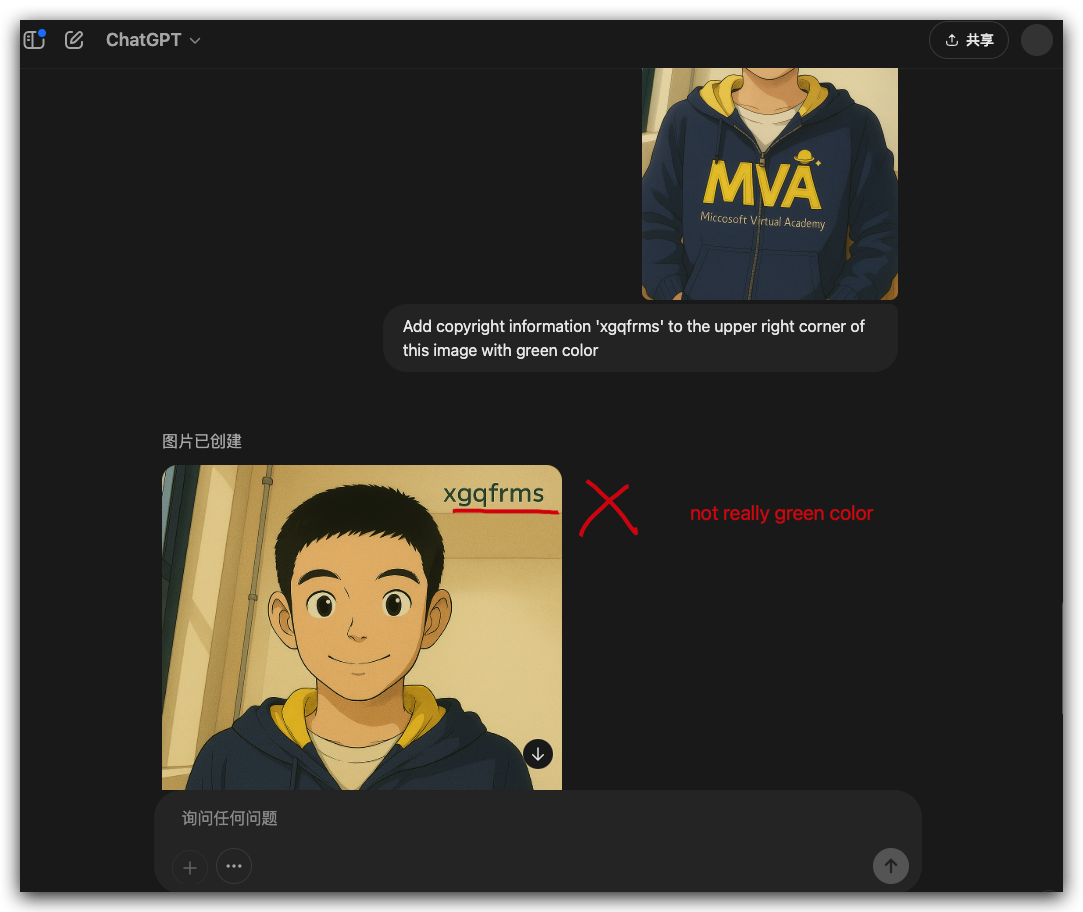1083x912 pixels.
Task: Click the 共享 share button
Action: click(x=968, y=40)
